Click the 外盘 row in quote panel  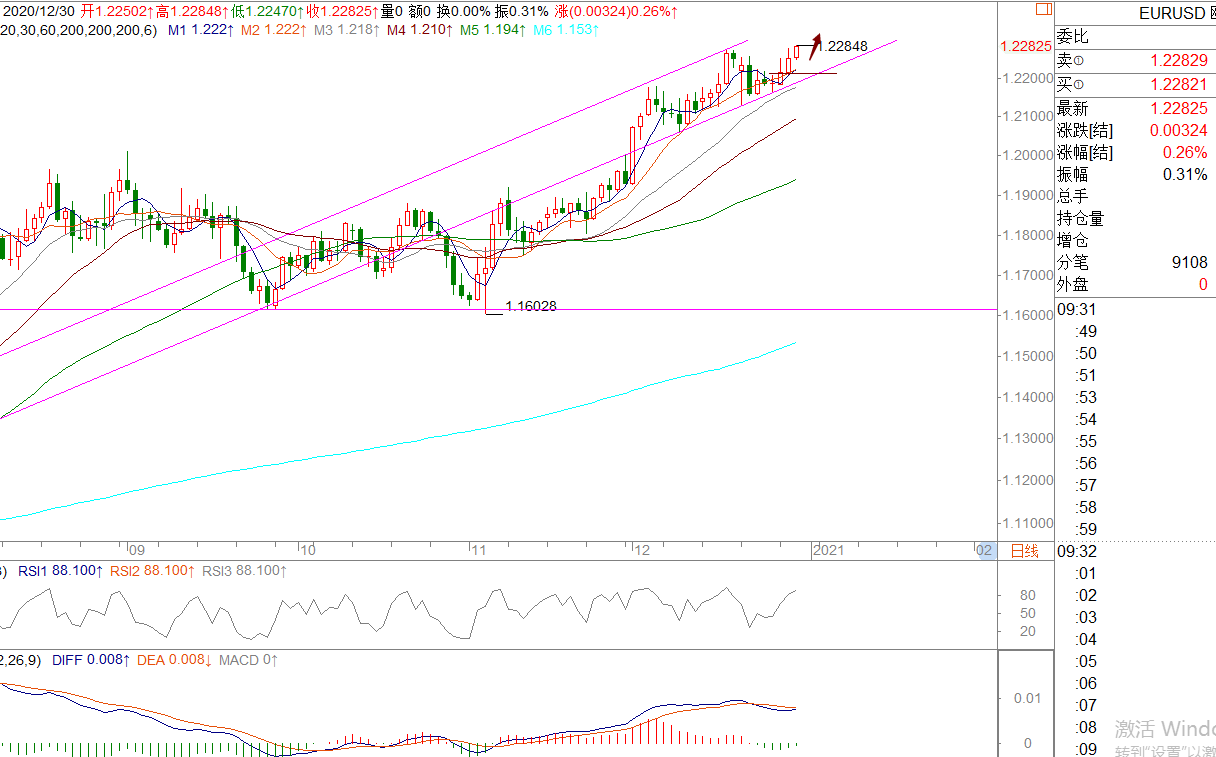pyautogui.click(x=1136, y=284)
